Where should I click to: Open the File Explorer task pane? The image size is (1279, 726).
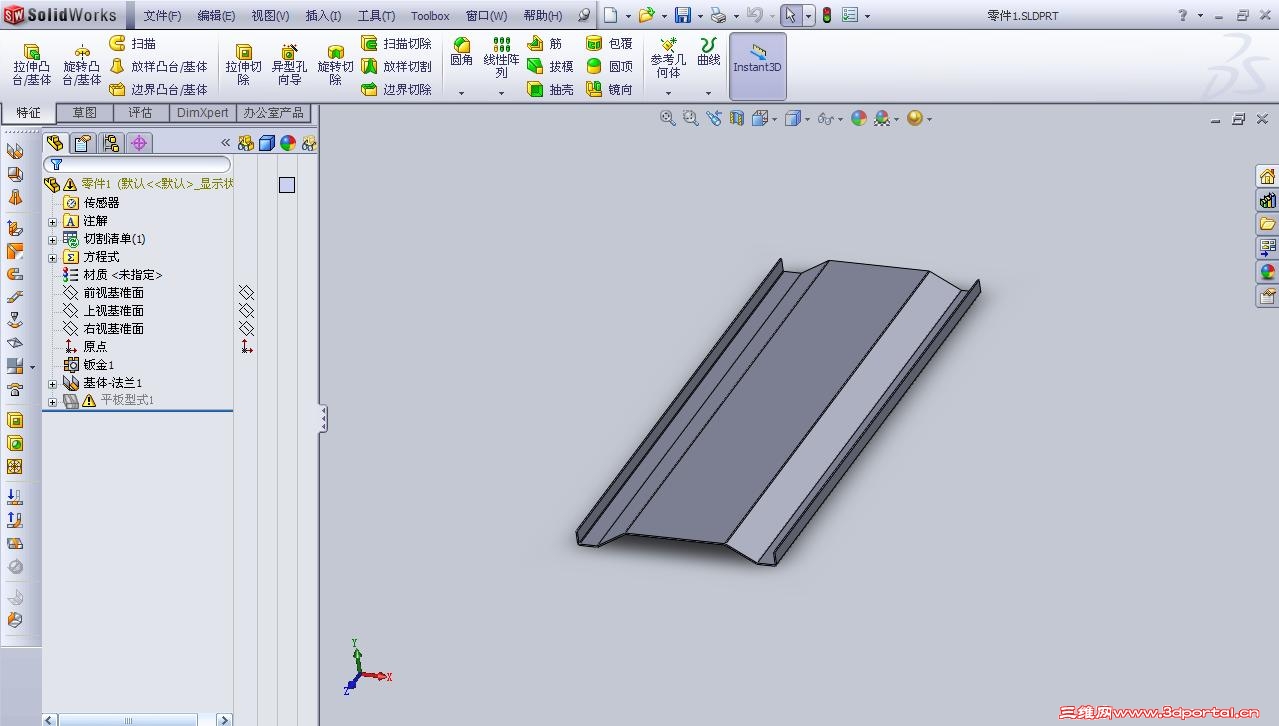1268,224
